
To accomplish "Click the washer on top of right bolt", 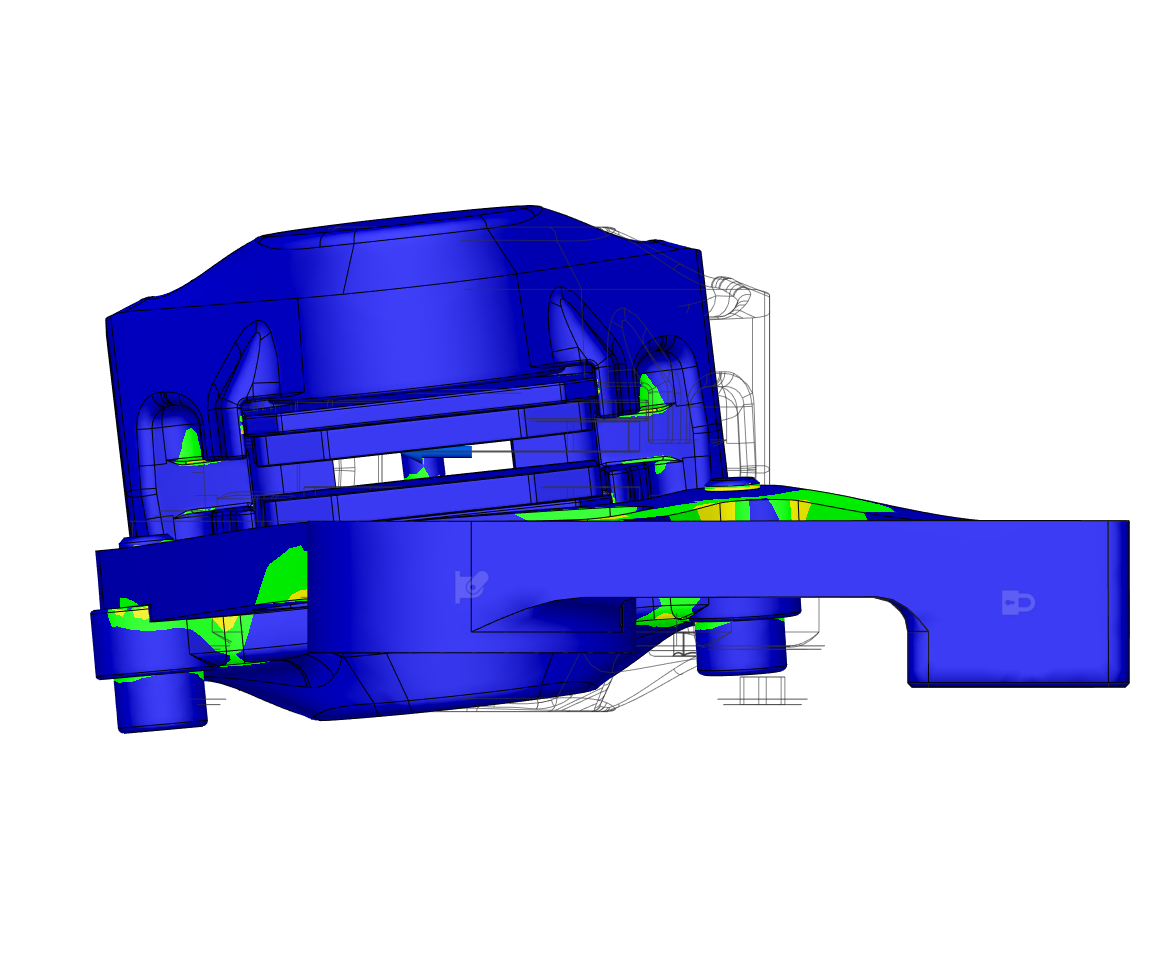I will click(x=730, y=483).
